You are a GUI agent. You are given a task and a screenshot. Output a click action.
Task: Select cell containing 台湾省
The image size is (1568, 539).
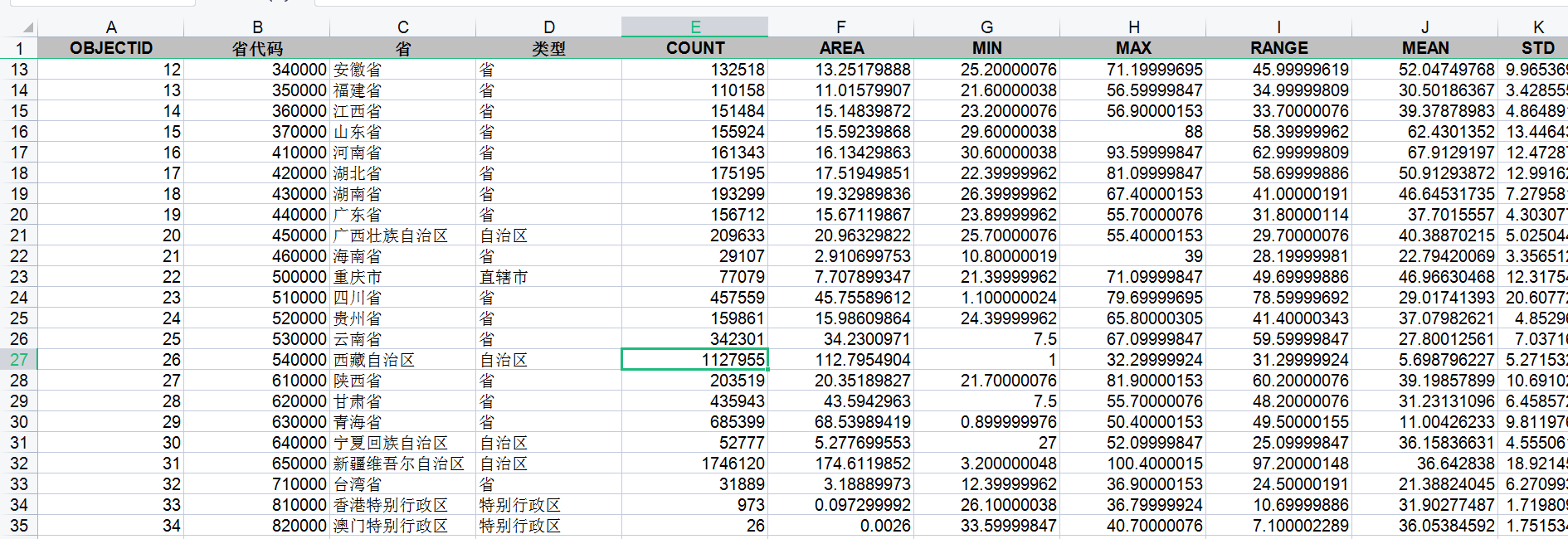coord(403,484)
